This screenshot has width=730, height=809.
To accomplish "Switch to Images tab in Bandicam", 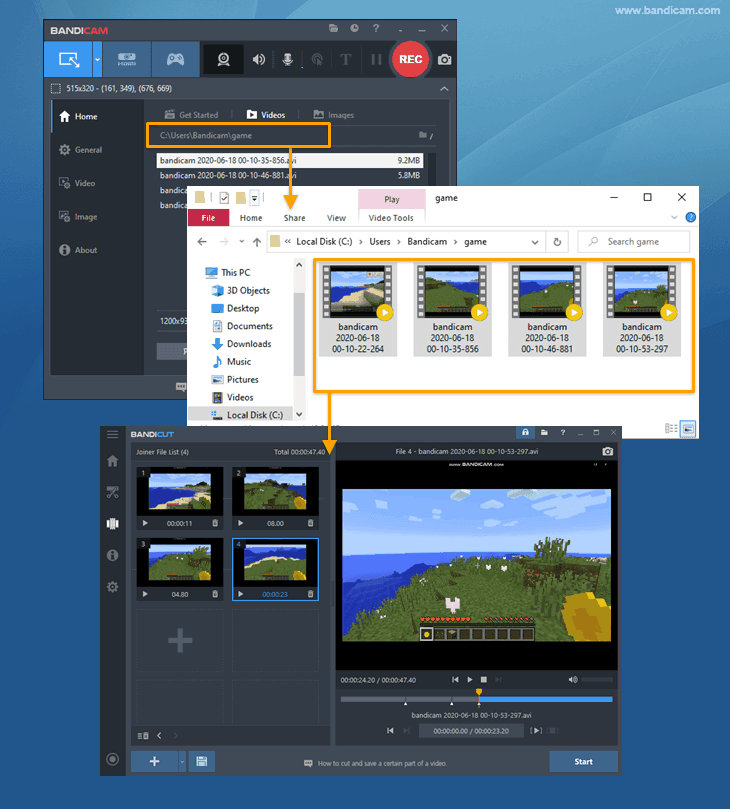I will (334, 115).
